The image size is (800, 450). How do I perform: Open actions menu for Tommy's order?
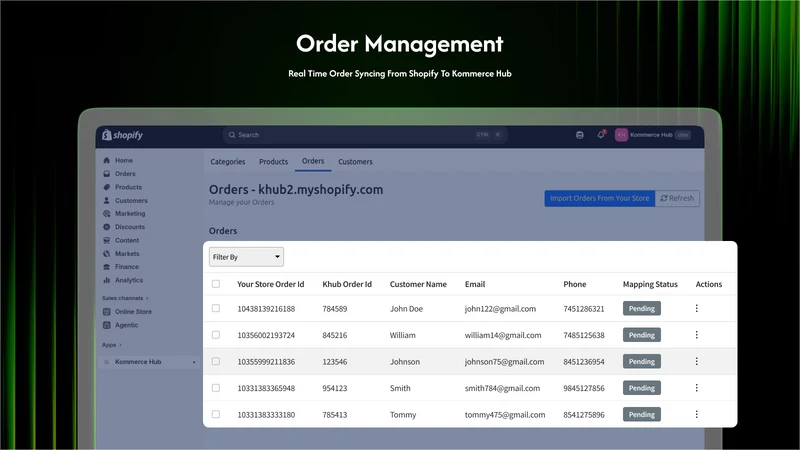[696, 415]
